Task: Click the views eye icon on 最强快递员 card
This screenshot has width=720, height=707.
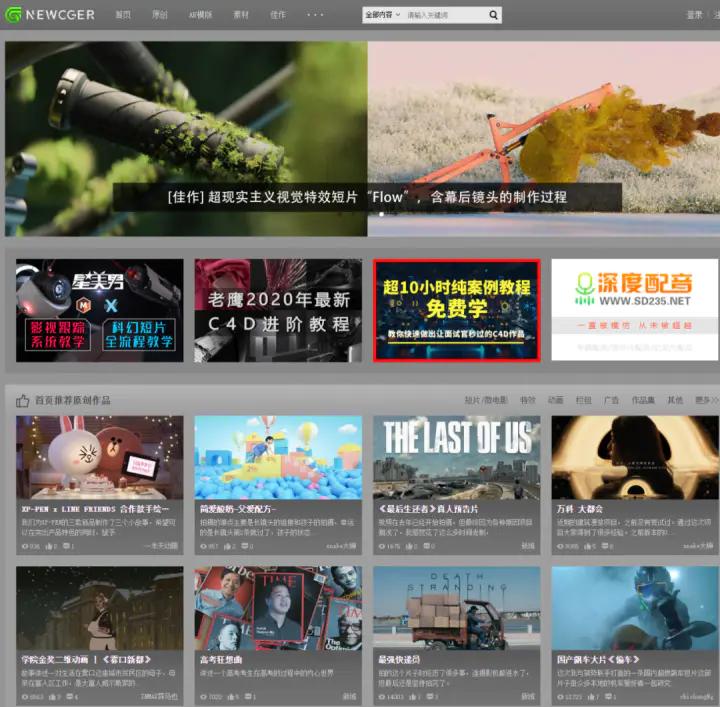Action: click(x=382, y=696)
